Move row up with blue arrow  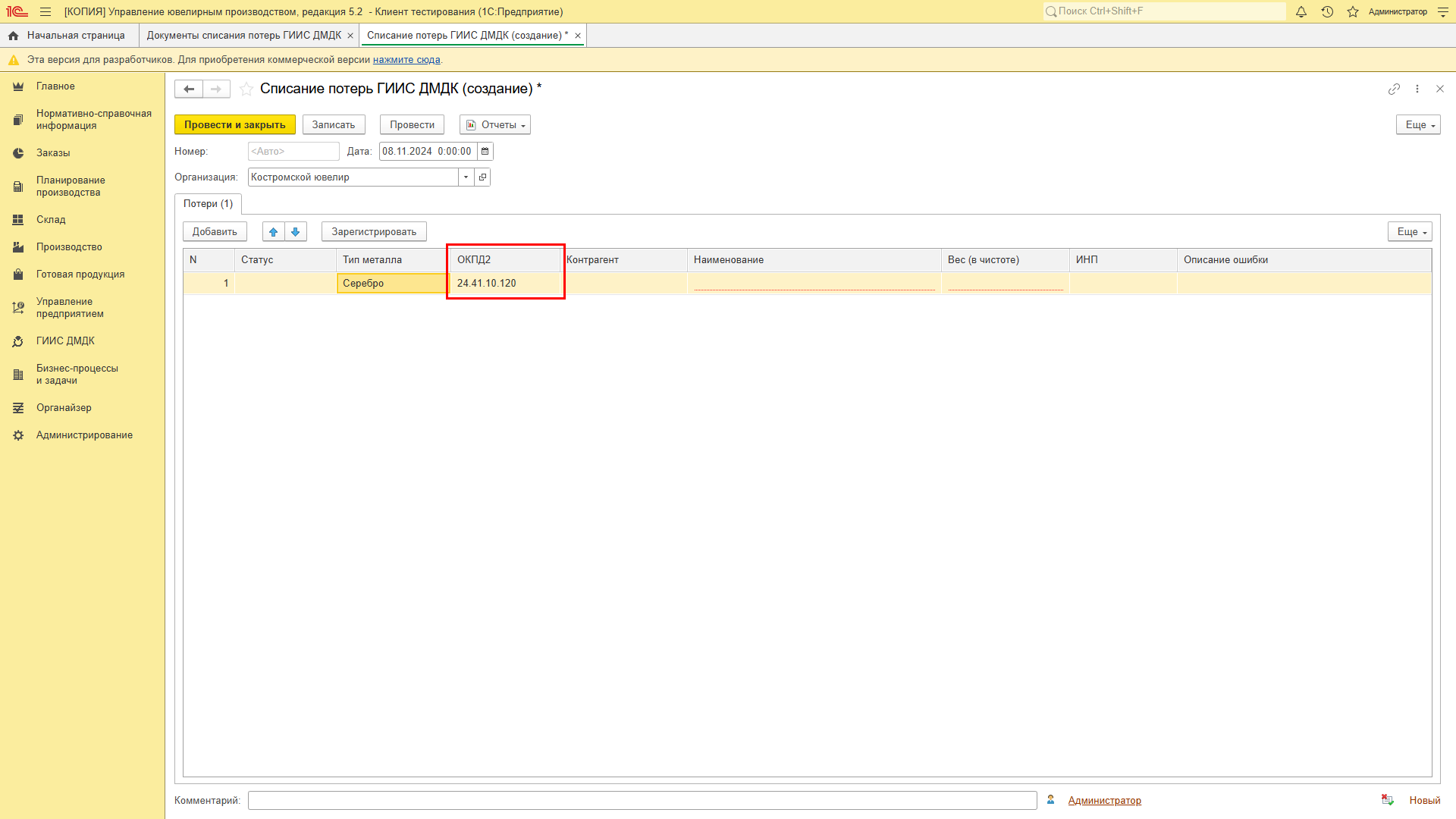pos(274,232)
